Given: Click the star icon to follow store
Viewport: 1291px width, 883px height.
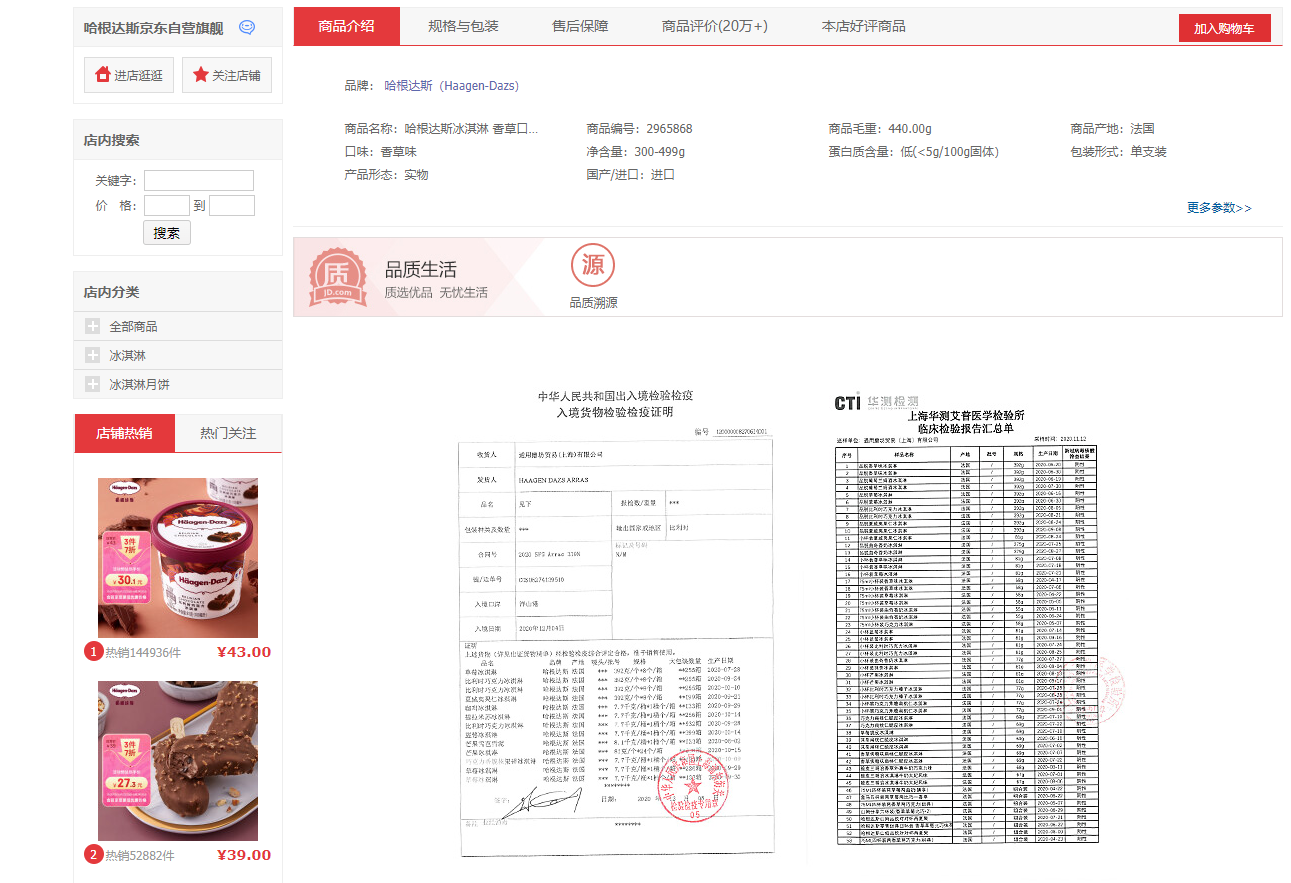Looking at the screenshot, I should (201, 75).
